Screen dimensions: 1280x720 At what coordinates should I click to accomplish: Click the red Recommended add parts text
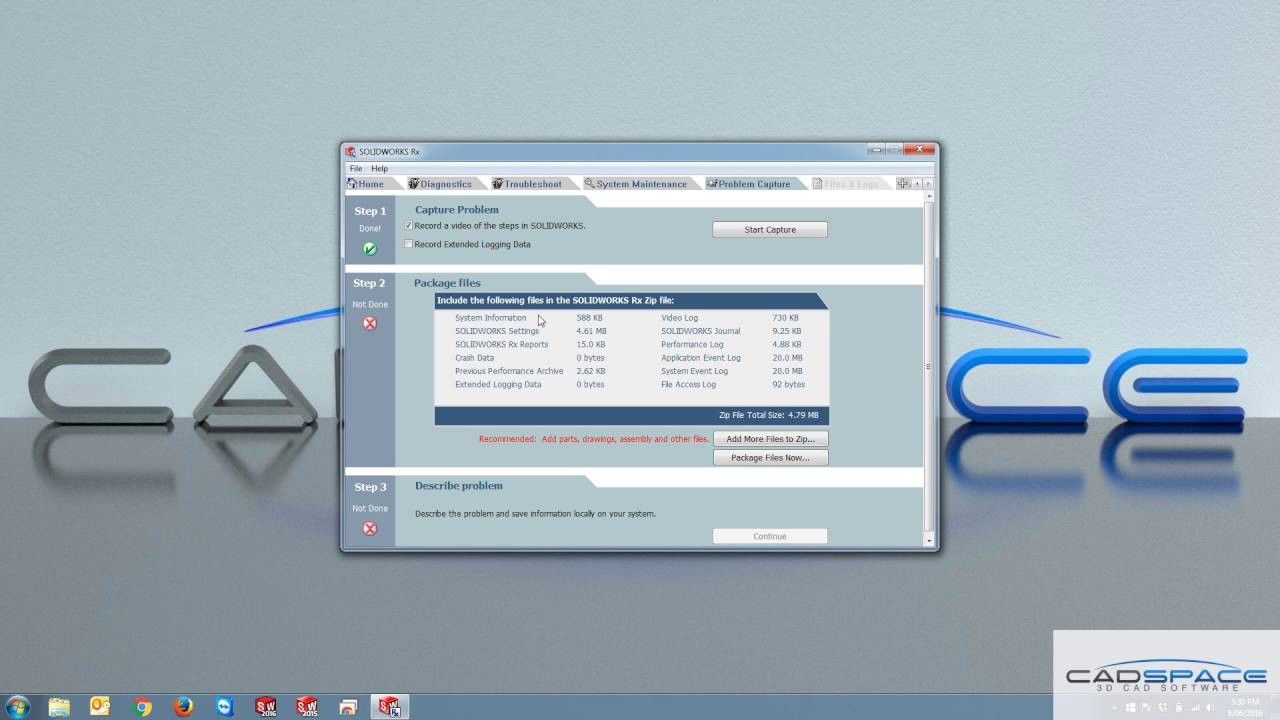[593, 439]
